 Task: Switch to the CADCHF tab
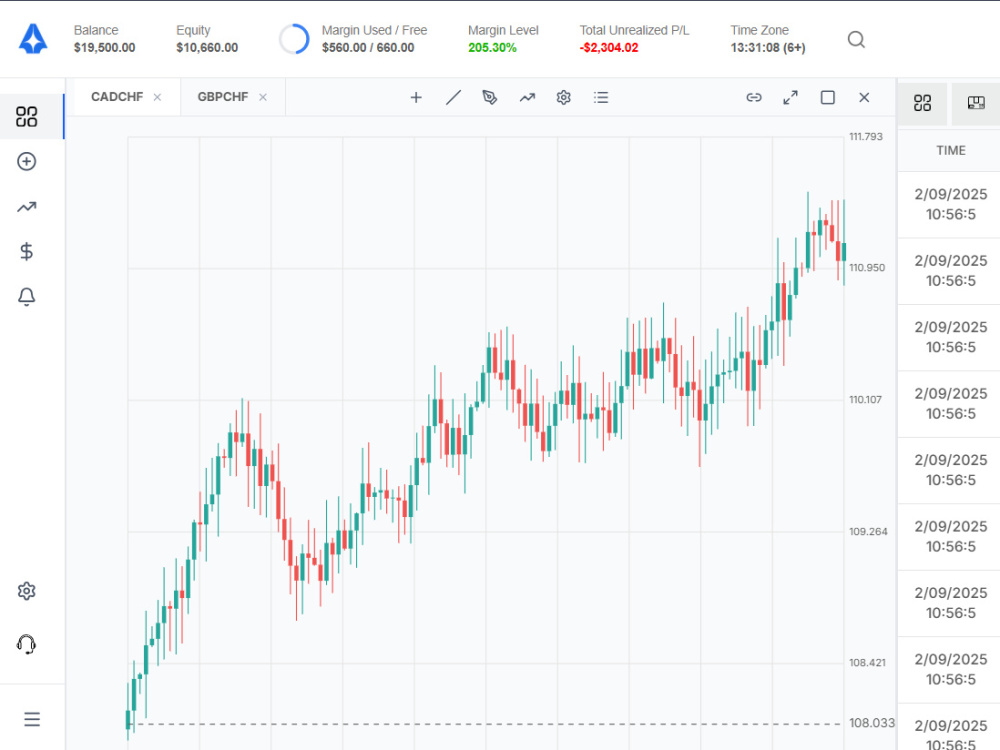[x=117, y=97]
